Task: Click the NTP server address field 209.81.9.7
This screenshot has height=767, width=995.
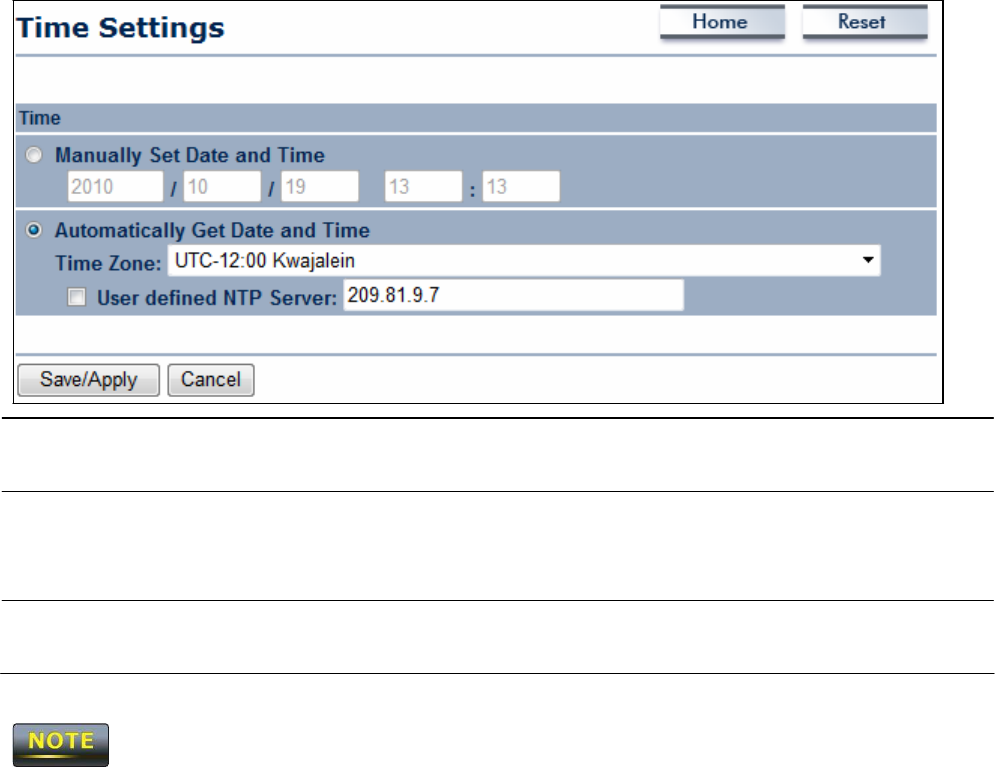Action: point(513,295)
